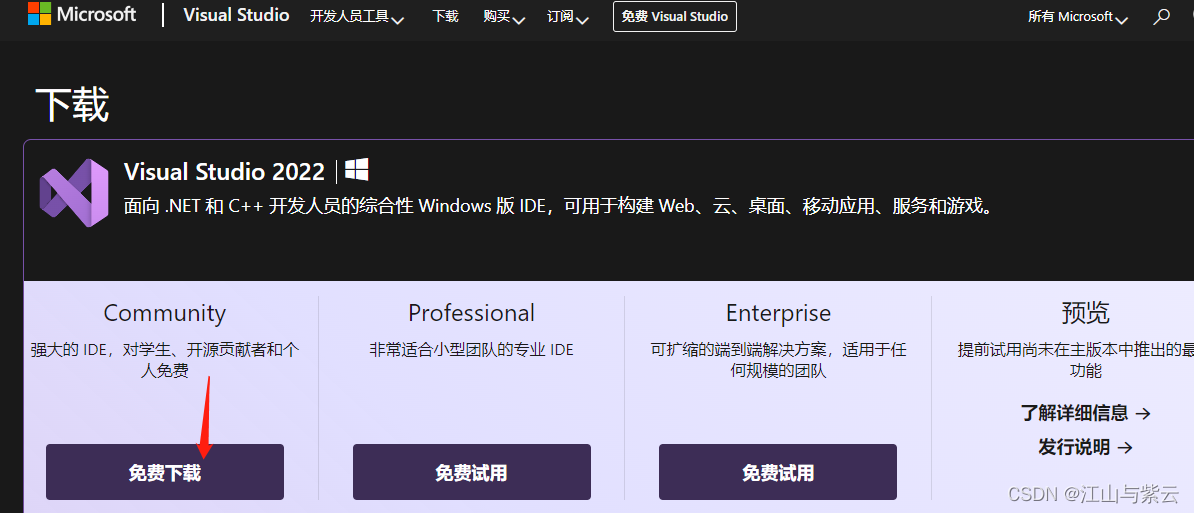Click the Windows logo beside Visual Studio 2022
1194x513 pixels.
(356, 170)
